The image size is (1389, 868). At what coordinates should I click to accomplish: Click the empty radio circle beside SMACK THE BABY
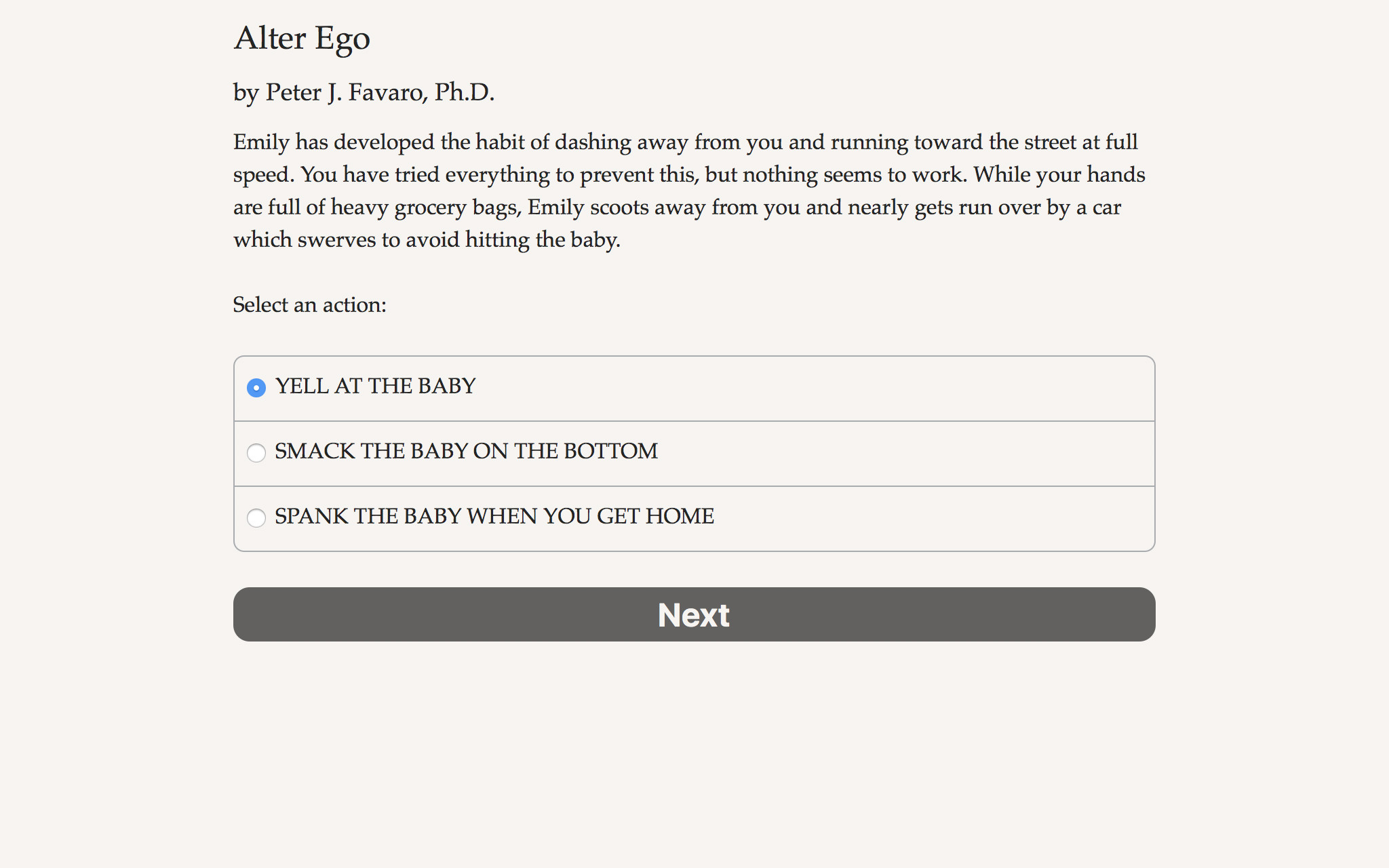[256, 453]
